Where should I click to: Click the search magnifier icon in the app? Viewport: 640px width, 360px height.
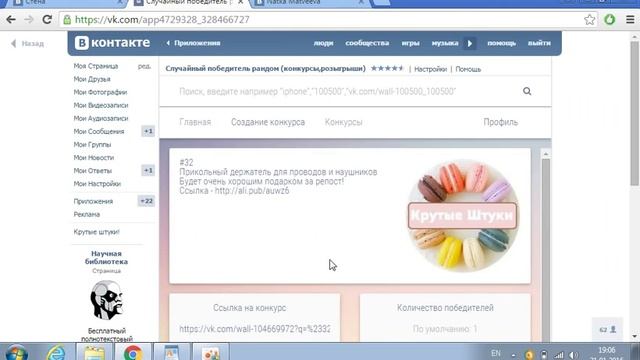click(x=527, y=91)
